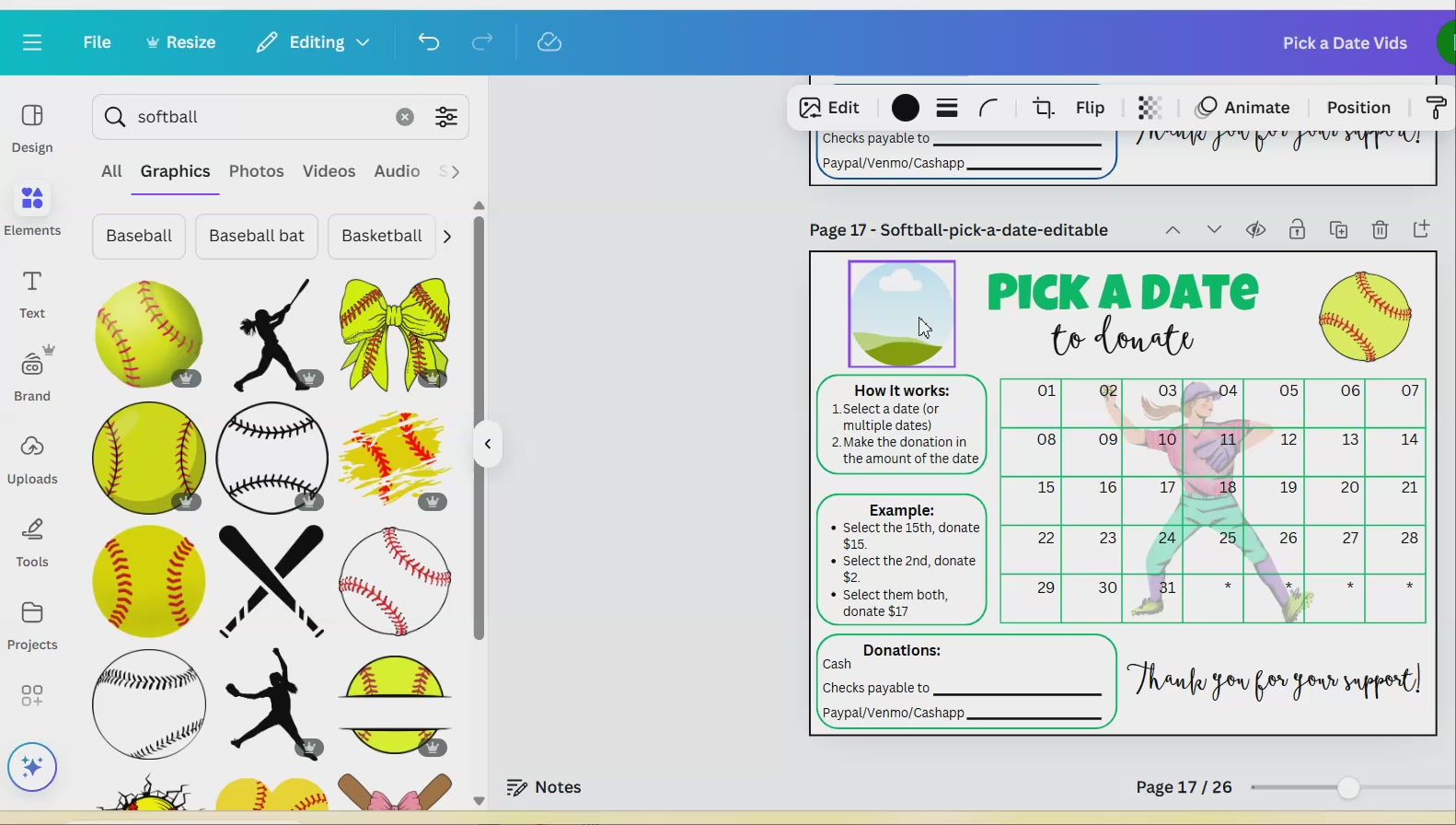Click the crop icon in toolbar
Screen dimensions: 1456x825
click(1043, 108)
